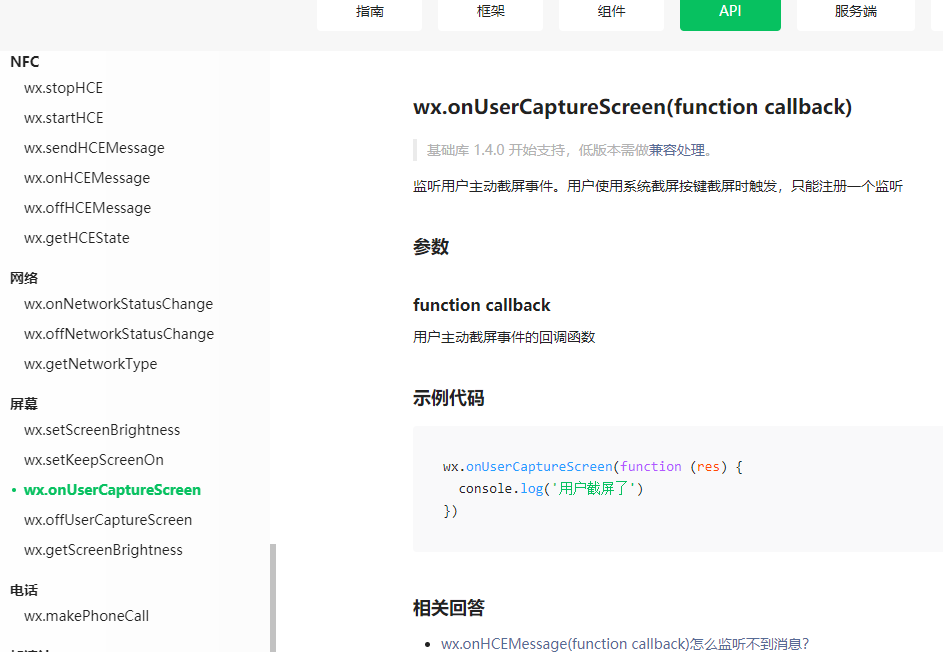
Task: Open the 组件 tab
Action: click(611, 12)
